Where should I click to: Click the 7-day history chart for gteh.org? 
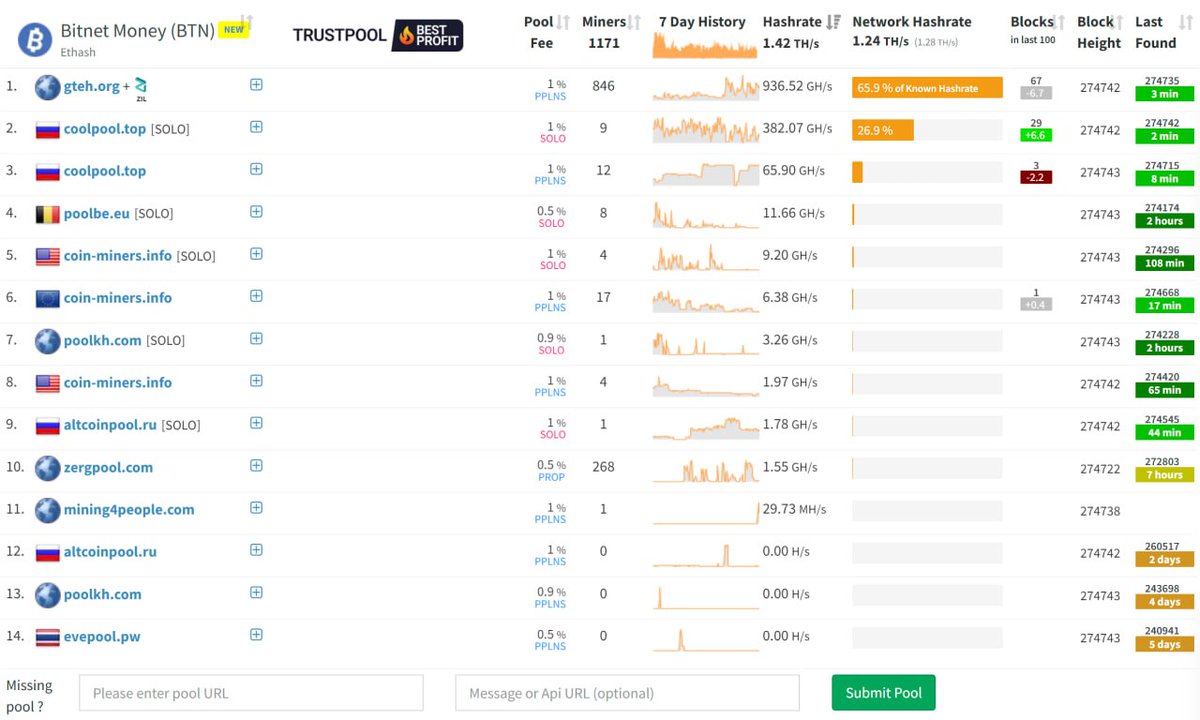[x=706, y=87]
